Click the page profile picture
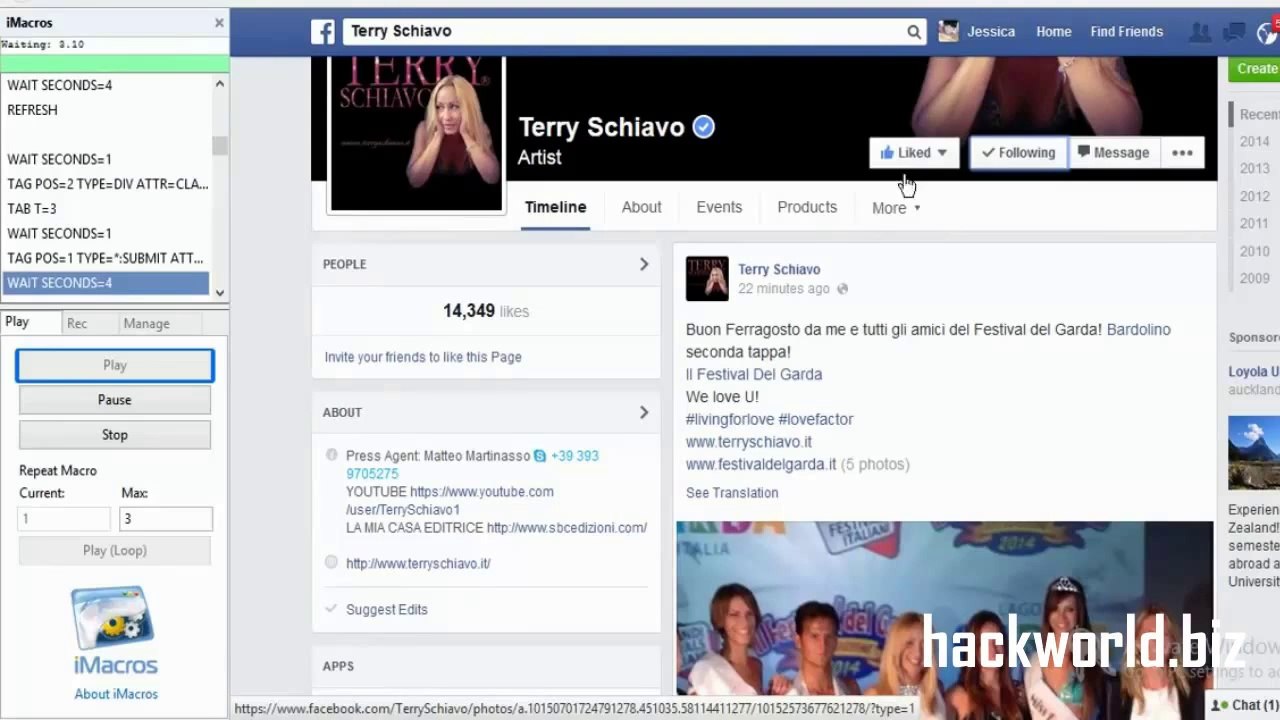Image resolution: width=1280 pixels, height=720 pixels. [416, 133]
